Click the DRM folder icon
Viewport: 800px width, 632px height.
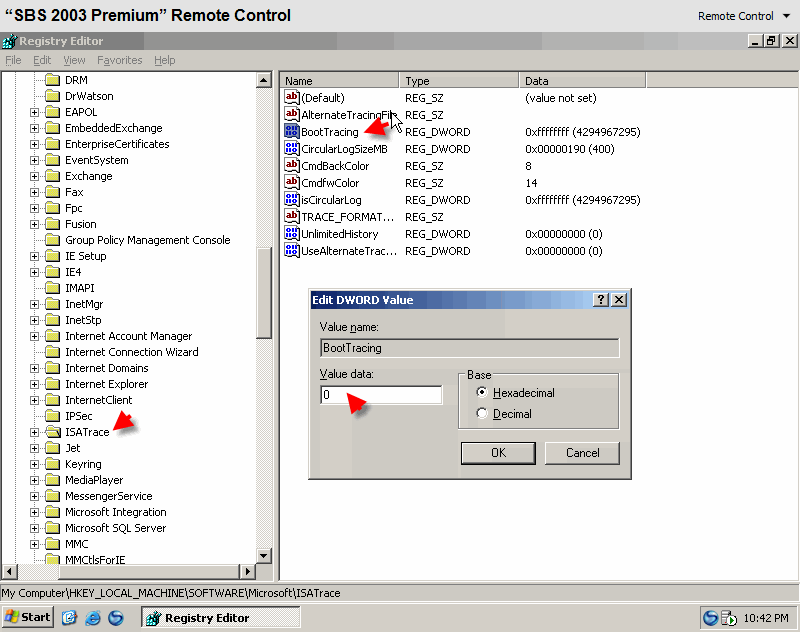click(x=53, y=80)
